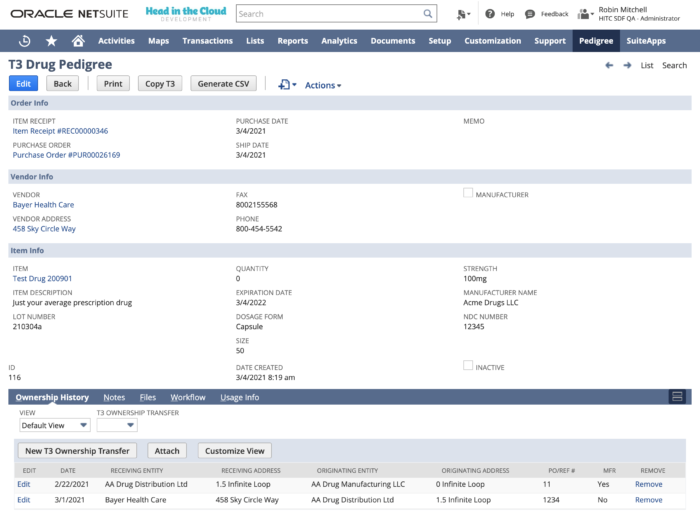Open Item Receipt #REC00000346 link
This screenshot has height=522, width=700.
tap(60, 131)
